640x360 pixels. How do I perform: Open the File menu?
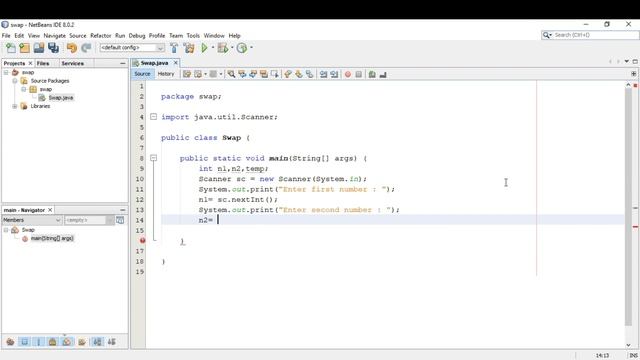6,36
